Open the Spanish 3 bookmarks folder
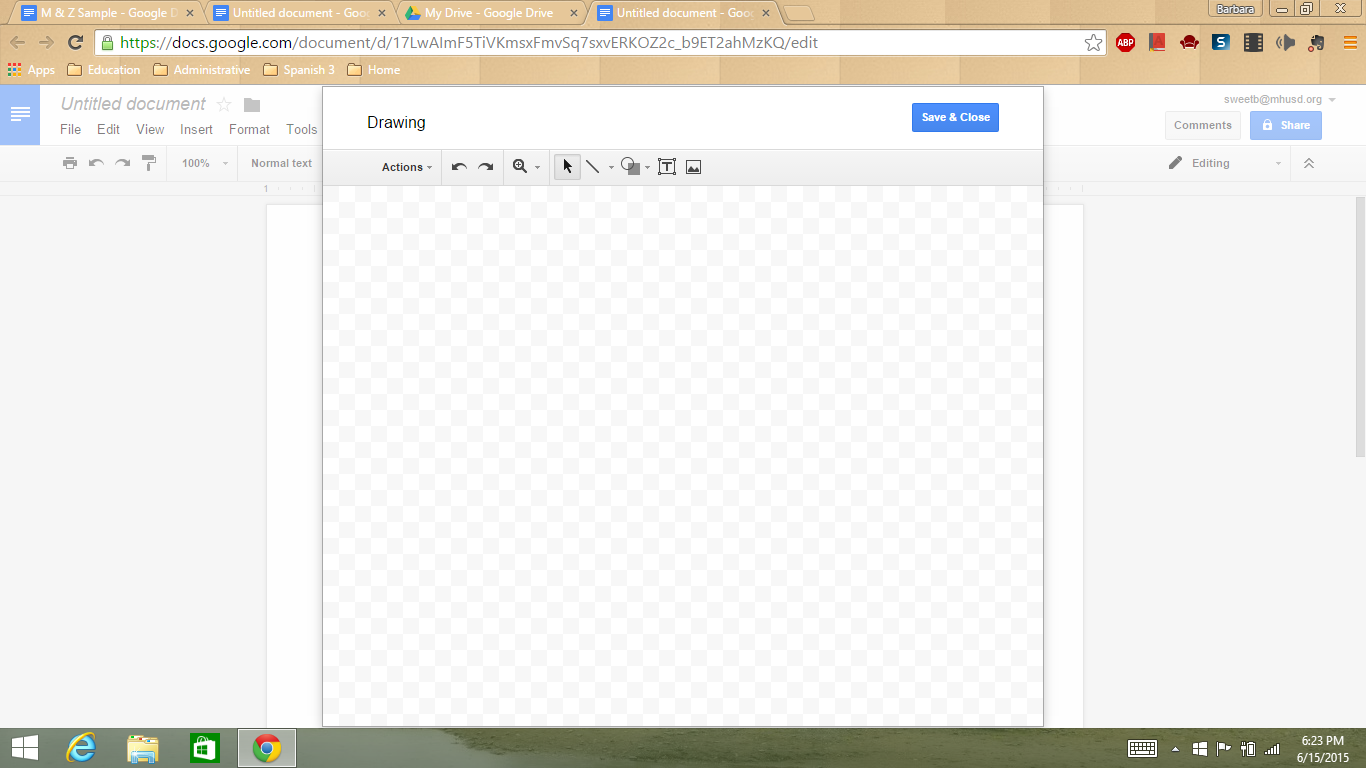Viewport: 1366px width, 768px height. point(299,70)
